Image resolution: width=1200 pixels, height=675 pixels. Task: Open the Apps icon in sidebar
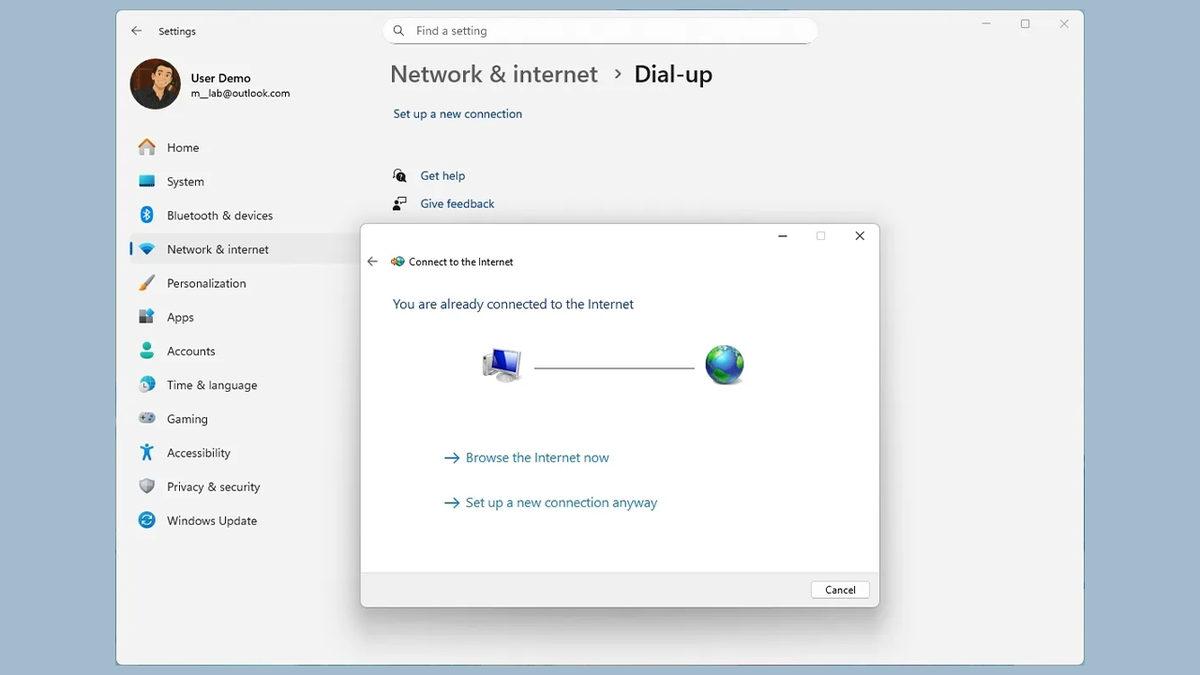point(147,317)
